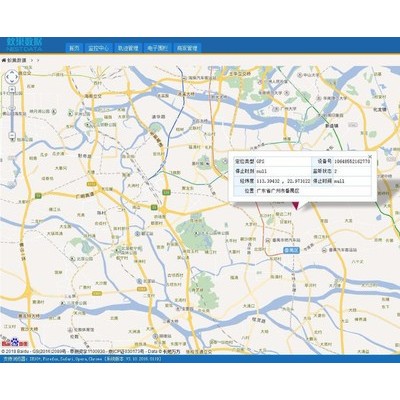Open the 商家管理 tab
This screenshot has width=400, height=400.
[187, 48]
